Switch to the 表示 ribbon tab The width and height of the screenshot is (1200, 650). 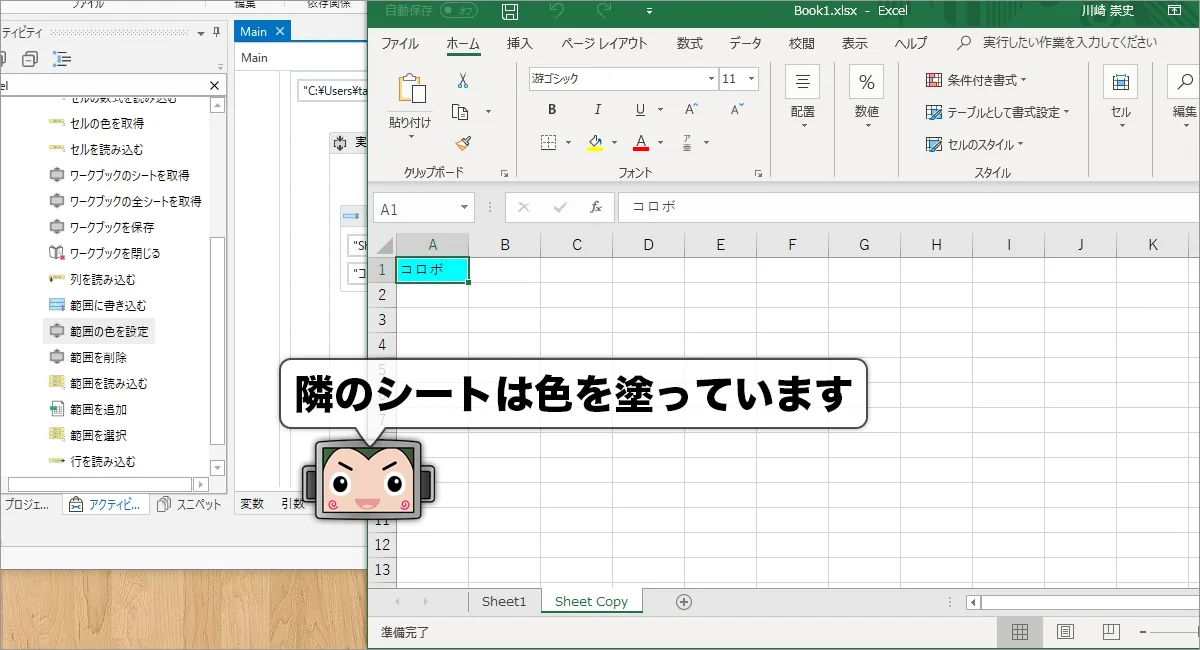tap(855, 43)
